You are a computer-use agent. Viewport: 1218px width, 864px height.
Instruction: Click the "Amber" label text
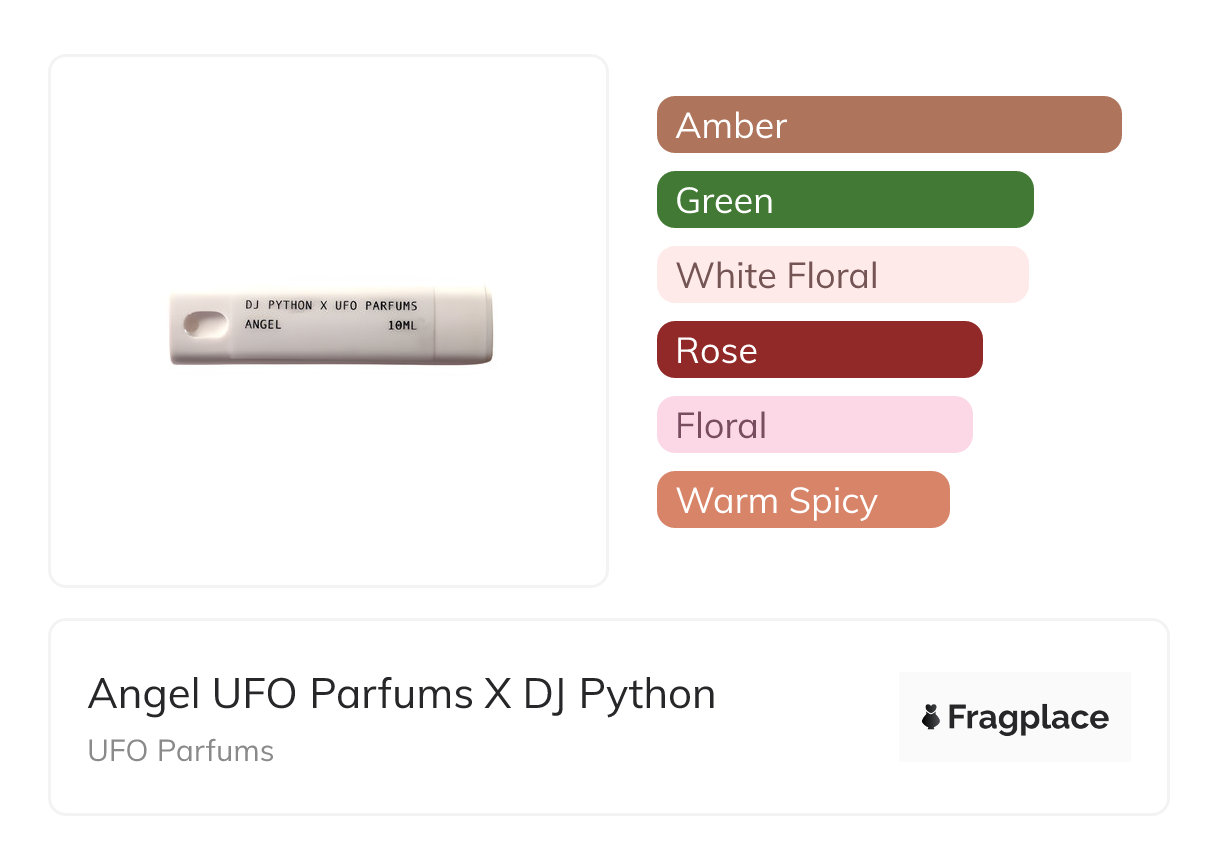731,126
